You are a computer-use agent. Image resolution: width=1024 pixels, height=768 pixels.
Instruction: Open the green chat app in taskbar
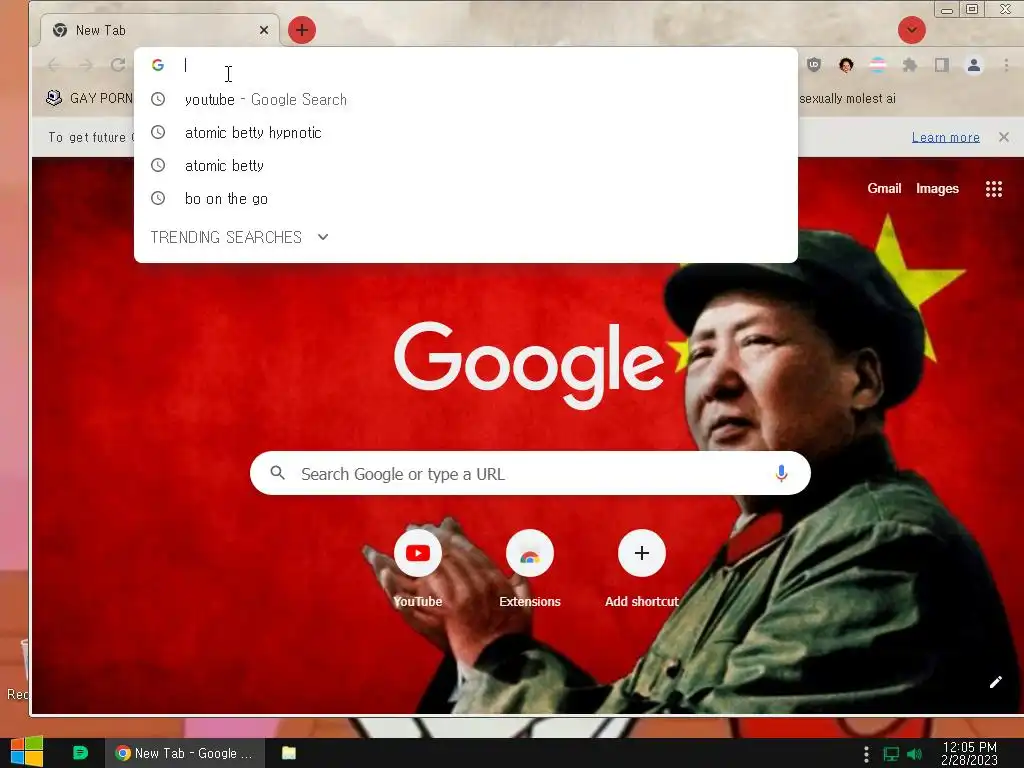(80, 753)
